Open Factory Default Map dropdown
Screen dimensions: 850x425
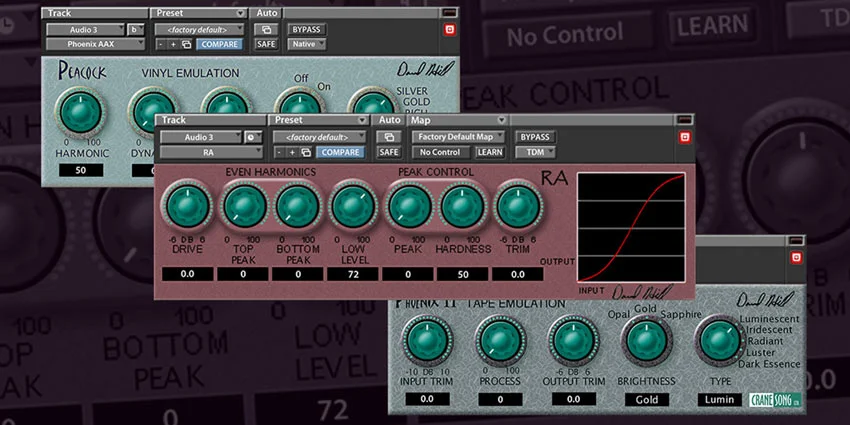click(458, 137)
